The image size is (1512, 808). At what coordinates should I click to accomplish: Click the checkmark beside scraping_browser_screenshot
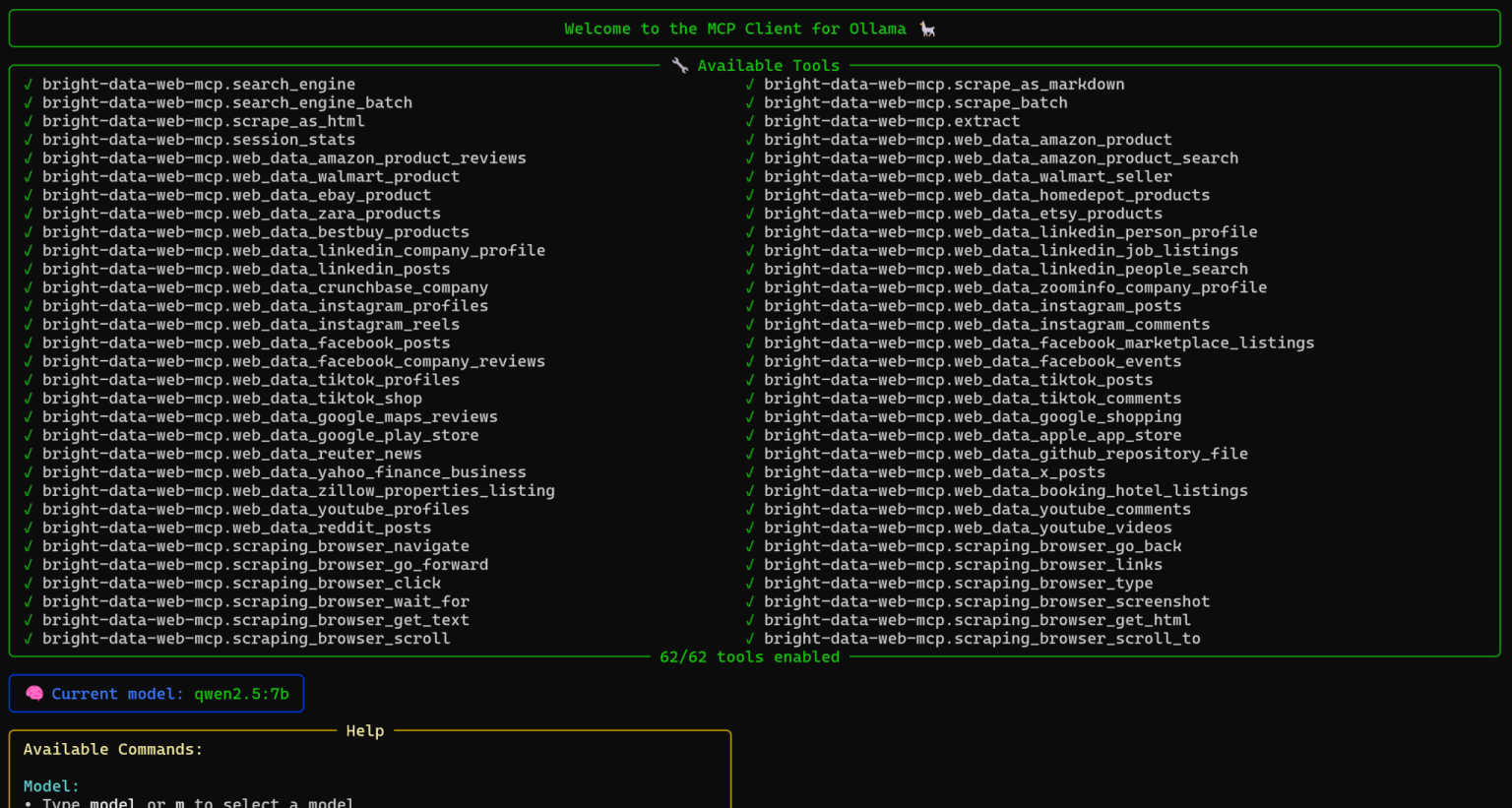pyautogui.click(x=751, y=601)
